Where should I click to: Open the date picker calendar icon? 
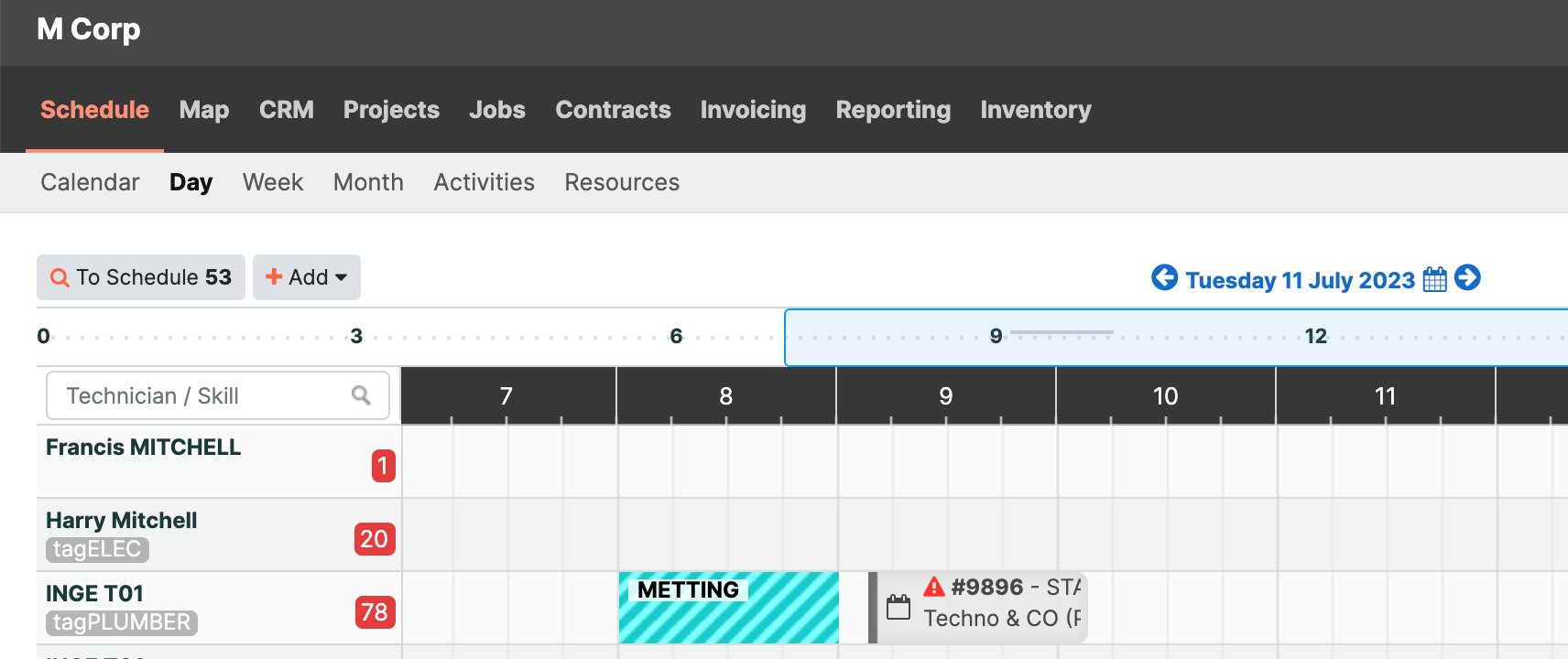click(1434, 279)
